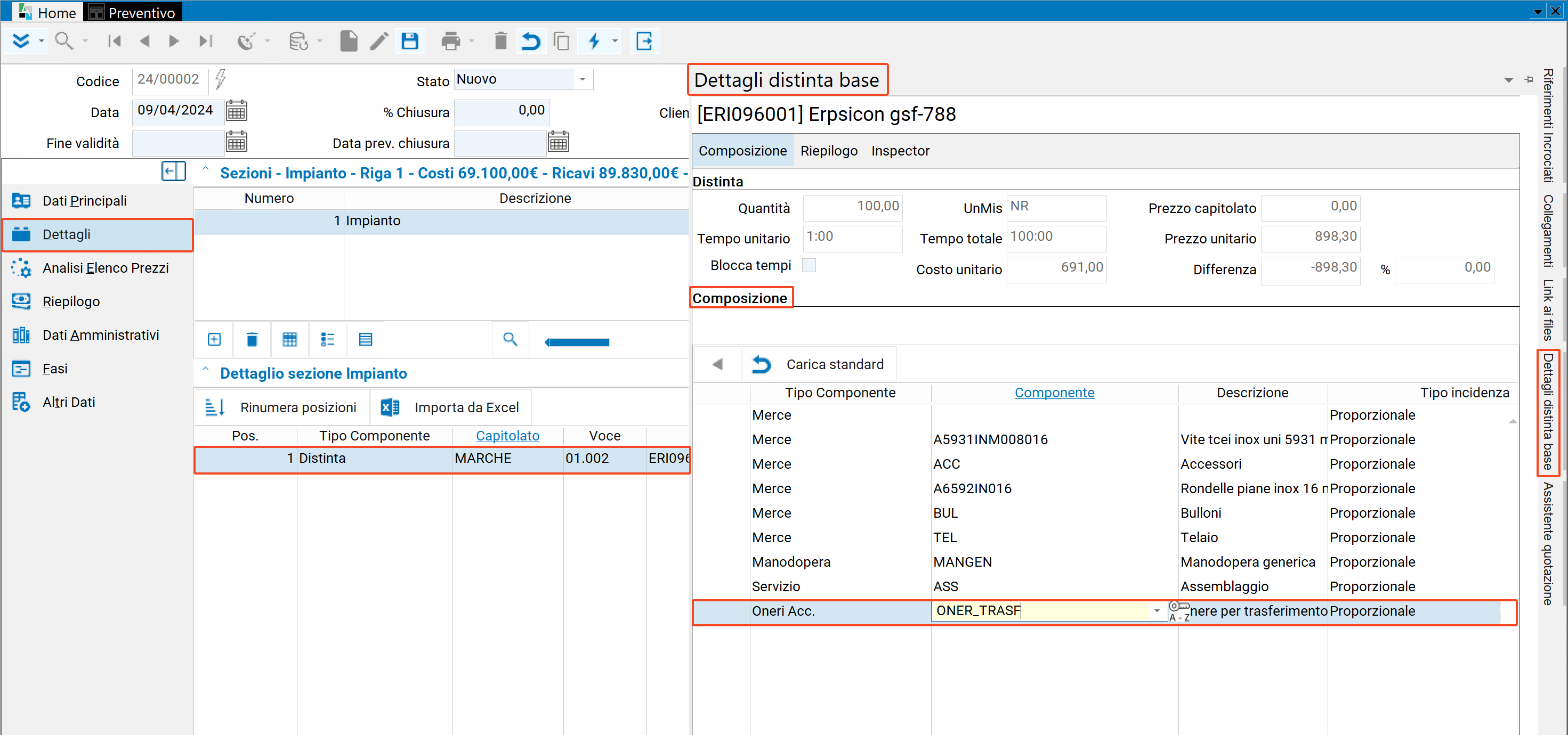Viewport: 1568px width, 735px height.
Task: Open the ONER_TRASF component dropdown
Action: (1157, 611)
